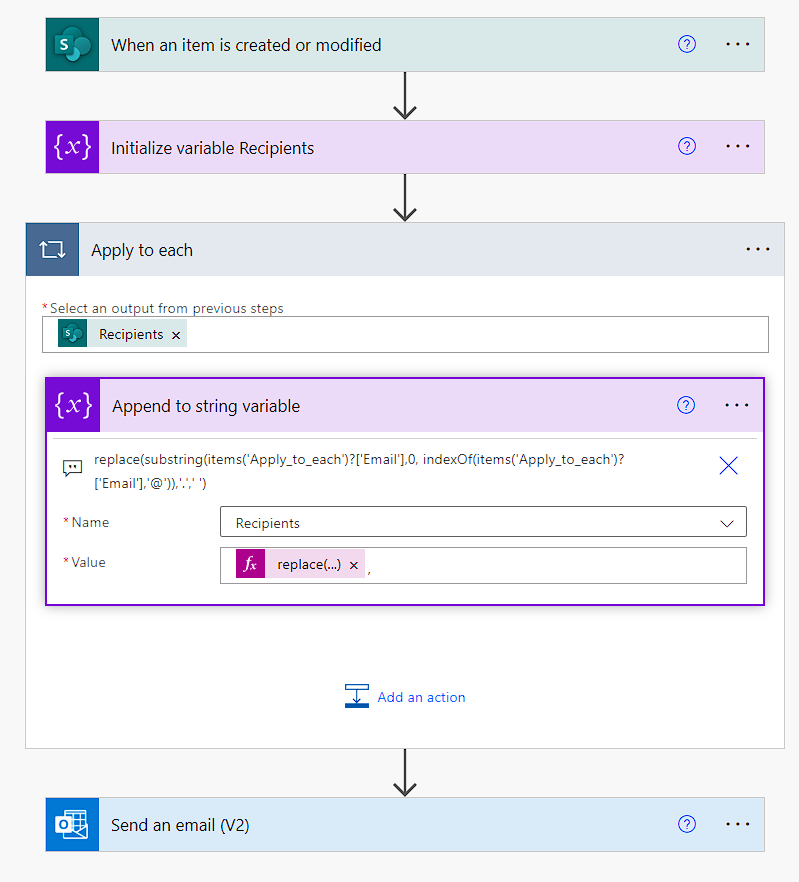
Task: Click the Initialize variable {x} icon
Action: [71, 146]
